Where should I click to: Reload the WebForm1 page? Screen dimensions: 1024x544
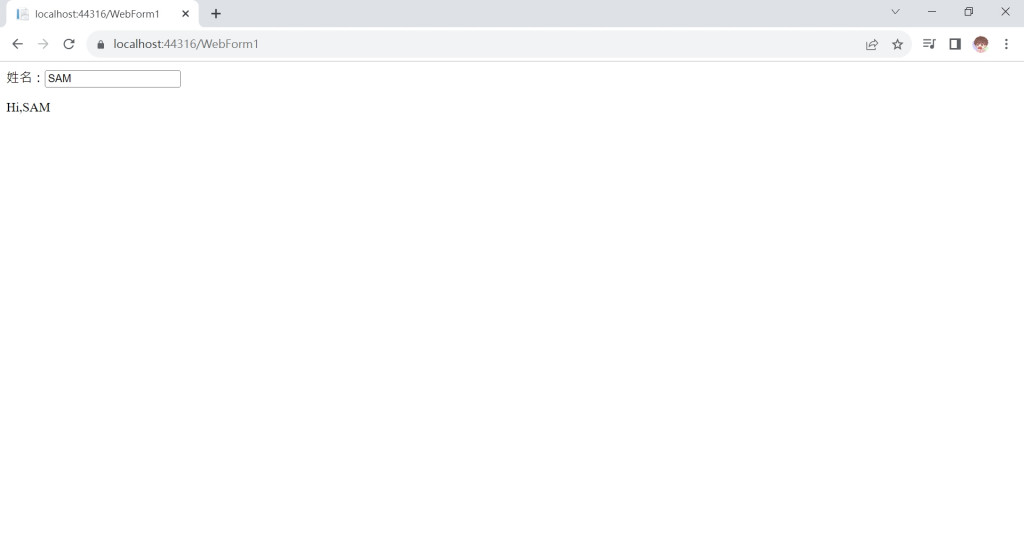69,44
